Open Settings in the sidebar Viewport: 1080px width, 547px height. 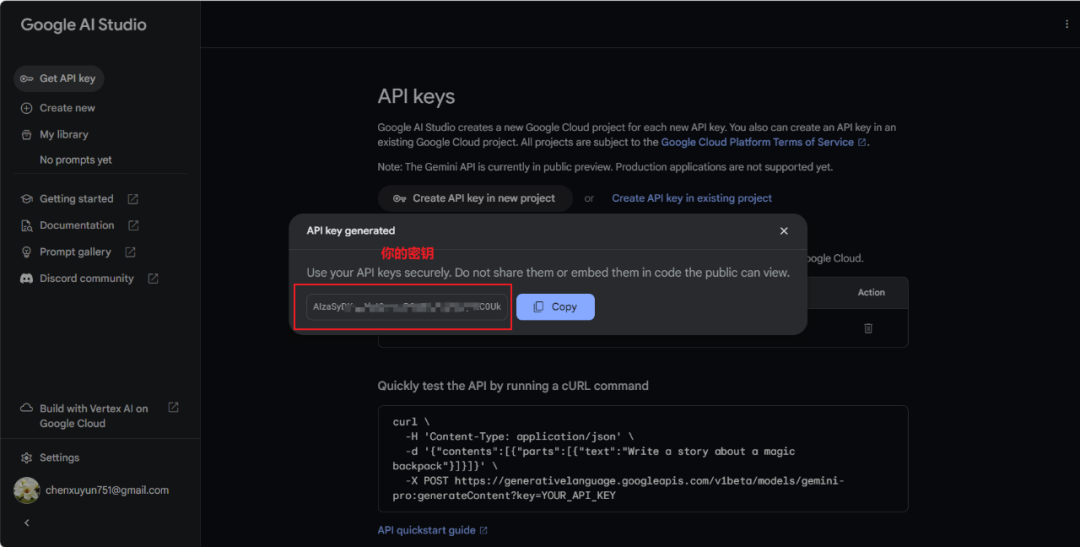[59, 457]
